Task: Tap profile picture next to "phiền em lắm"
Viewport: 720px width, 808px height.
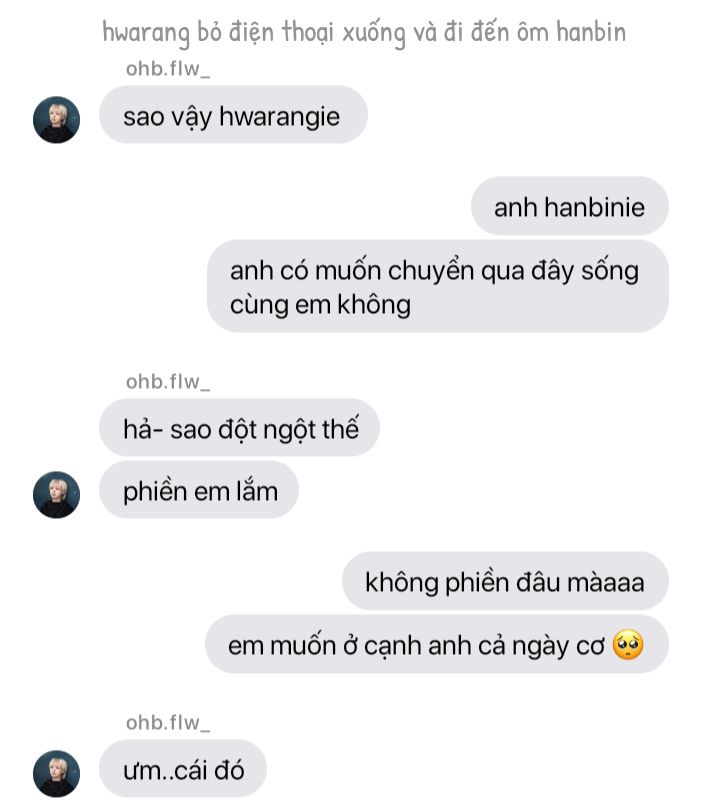Action: 56,494
